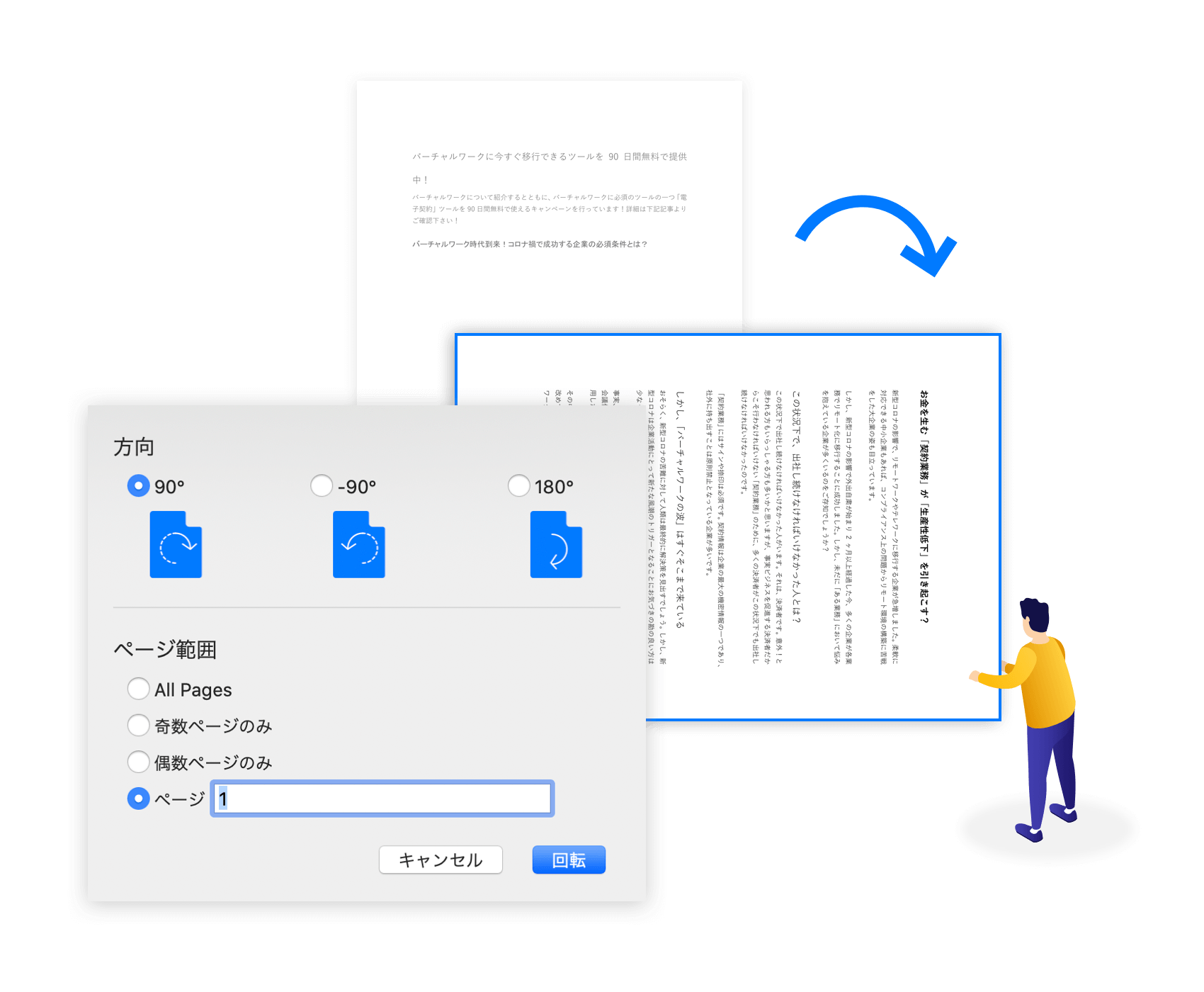This screenshot has width=1204, height=992.
Task: Select the ページ custom range radio button
Action: (x=138, y=799)
